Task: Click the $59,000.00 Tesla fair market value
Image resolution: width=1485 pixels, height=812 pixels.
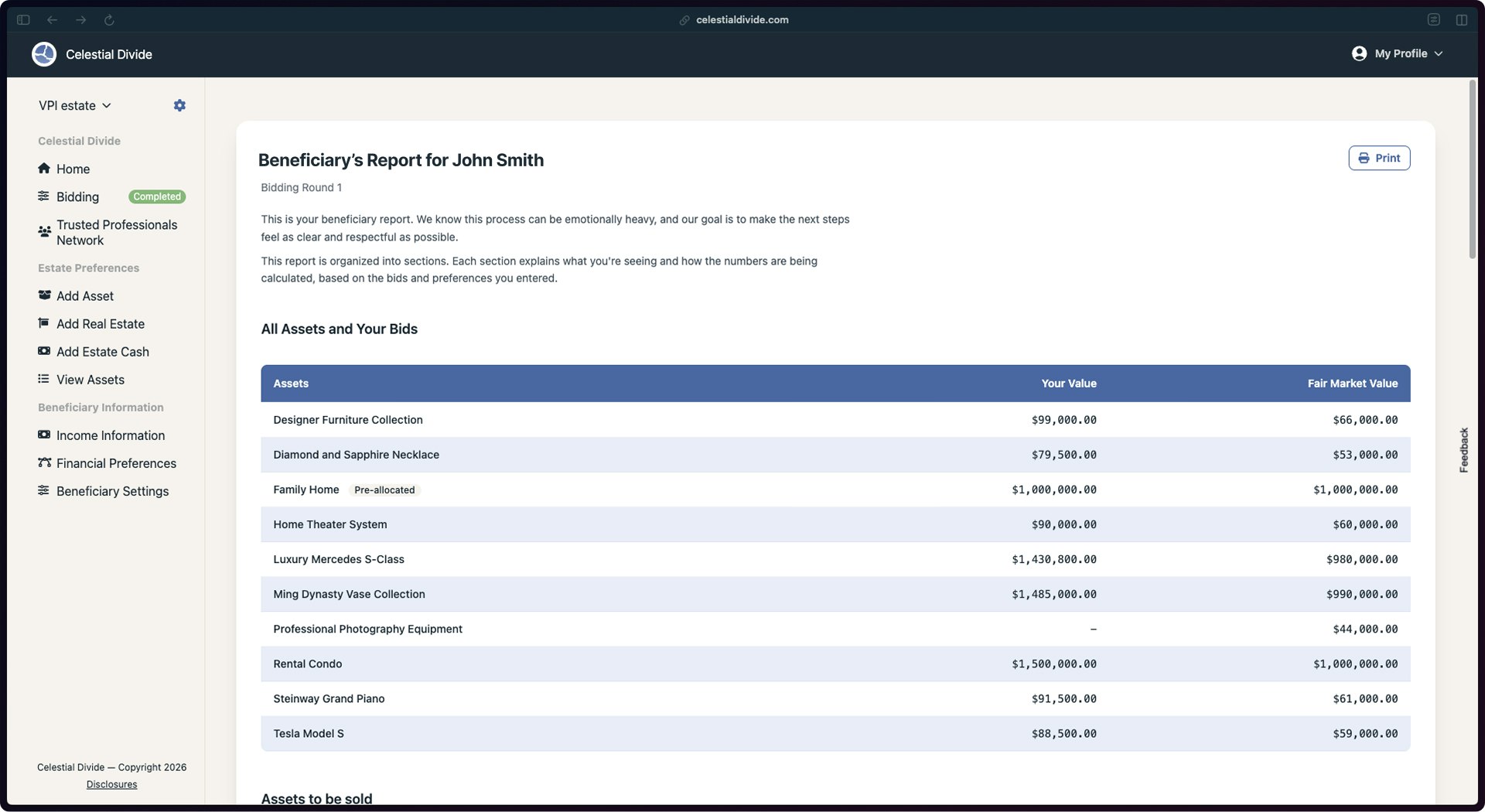Action: pos(1365,732)
